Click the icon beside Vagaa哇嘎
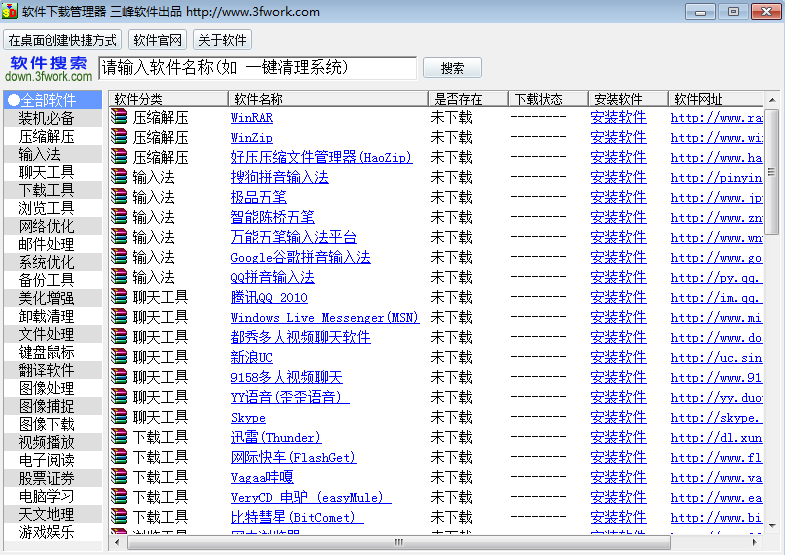The height and width of the screenshot is (555, 785). pyautogui.click(x=119, y=477)
